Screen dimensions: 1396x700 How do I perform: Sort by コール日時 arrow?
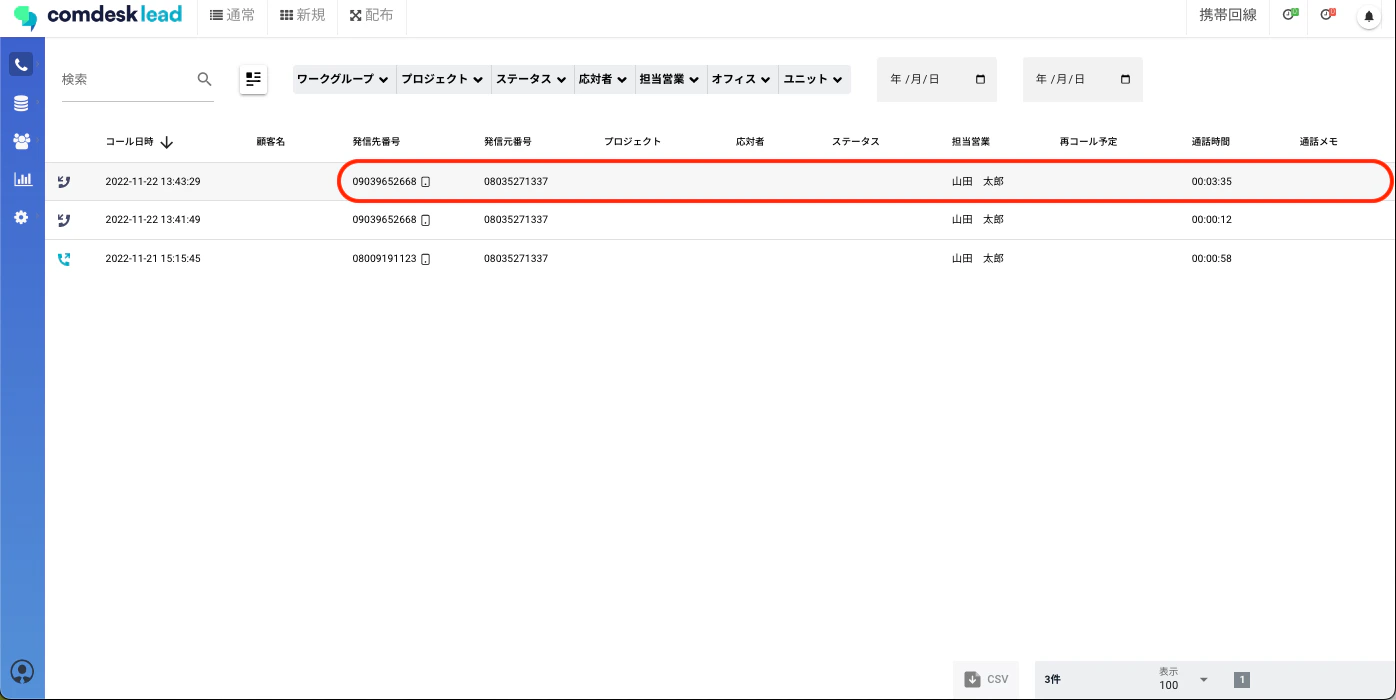point(167,142)
